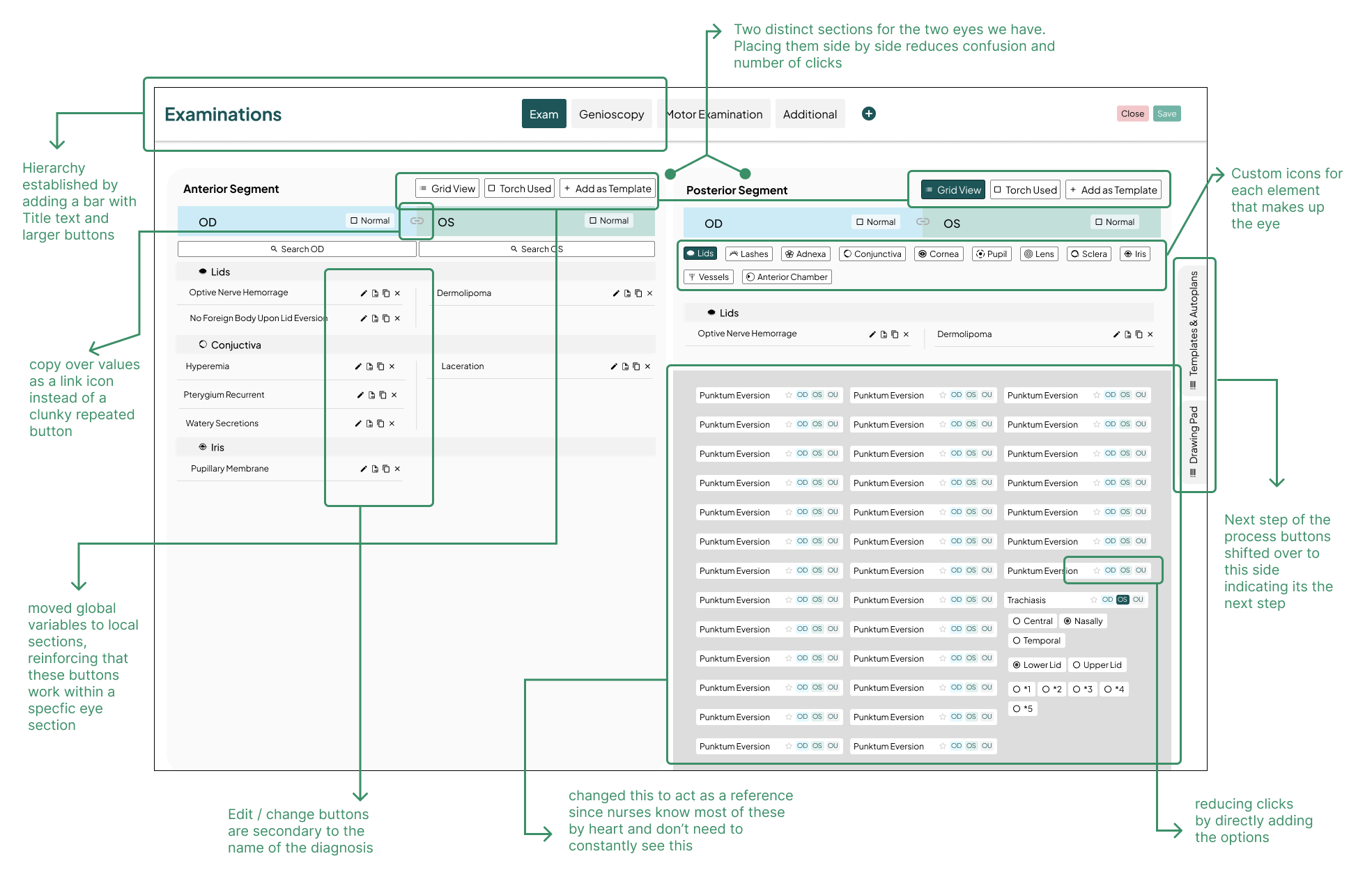Click pencil edit icon for Hyperemia
This screenshot has height=872, width=1372.
click(x=358, y=366)
